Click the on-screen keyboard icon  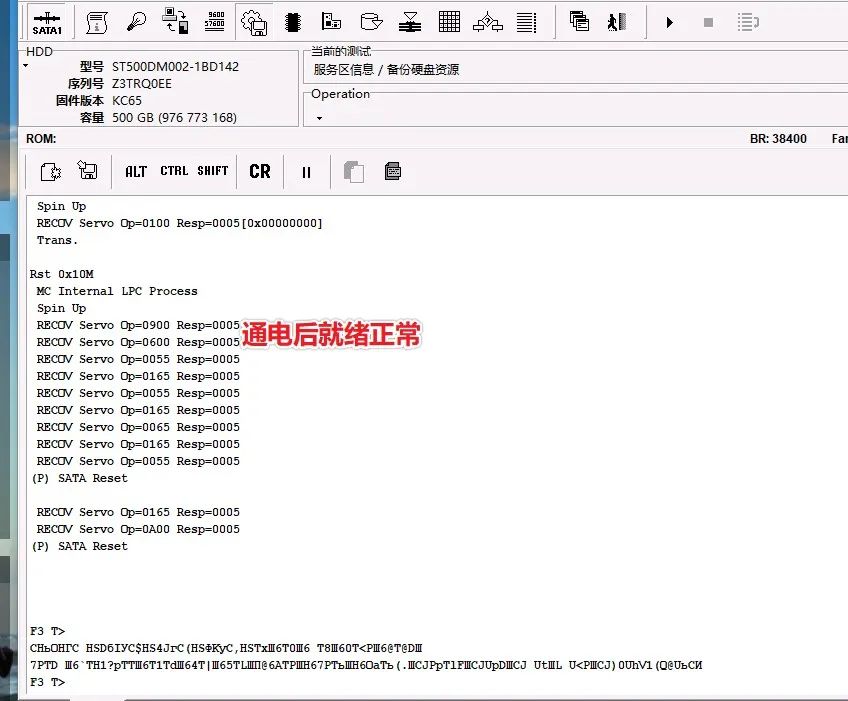(x=393, y=171)
